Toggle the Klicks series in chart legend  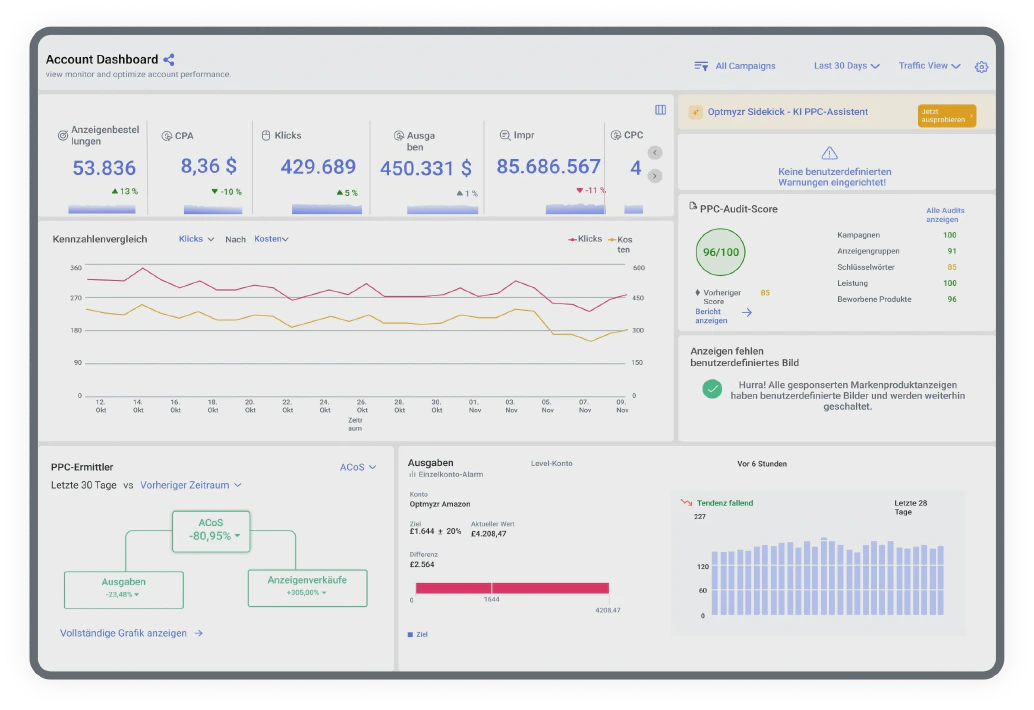point(586,239)
